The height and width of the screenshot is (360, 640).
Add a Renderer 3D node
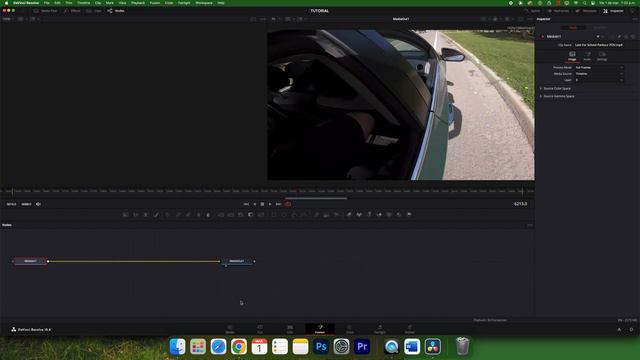coord(409,214)
